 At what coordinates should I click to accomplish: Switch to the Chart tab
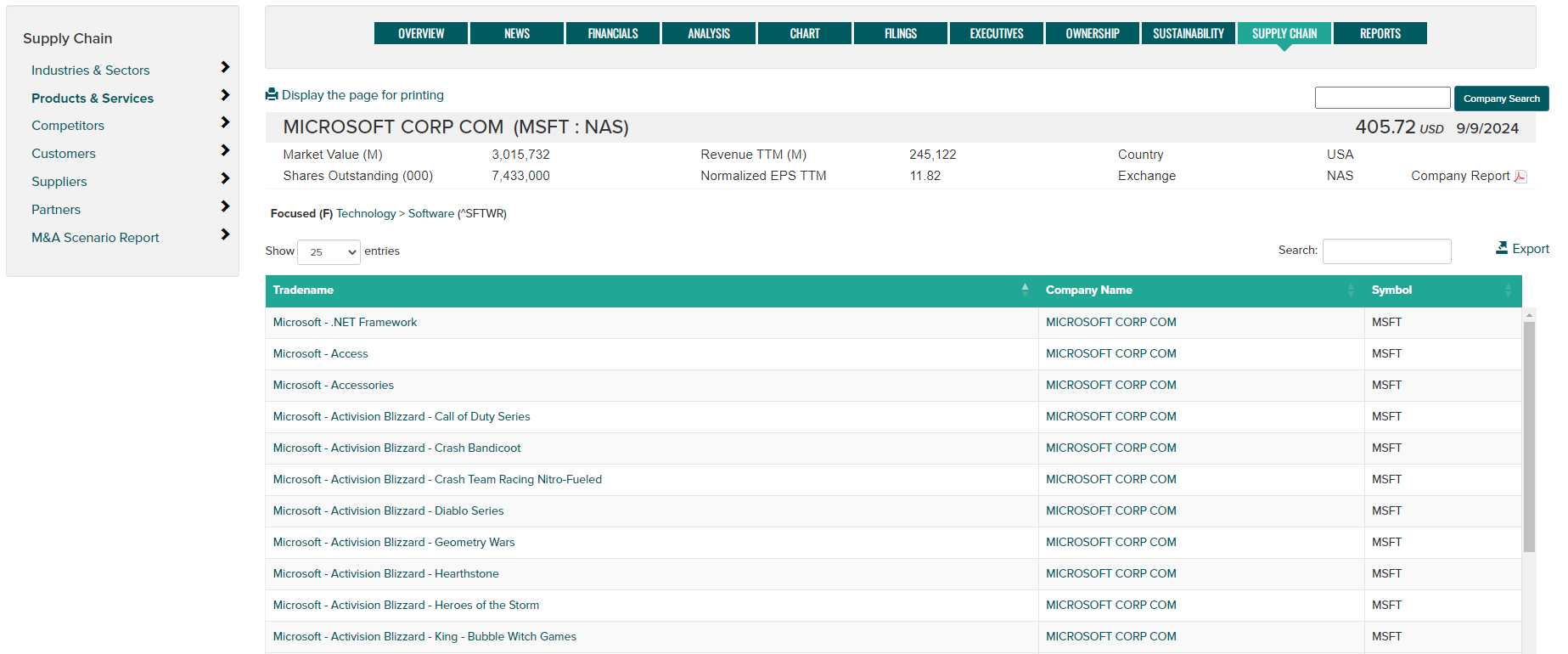pos(805,33)
